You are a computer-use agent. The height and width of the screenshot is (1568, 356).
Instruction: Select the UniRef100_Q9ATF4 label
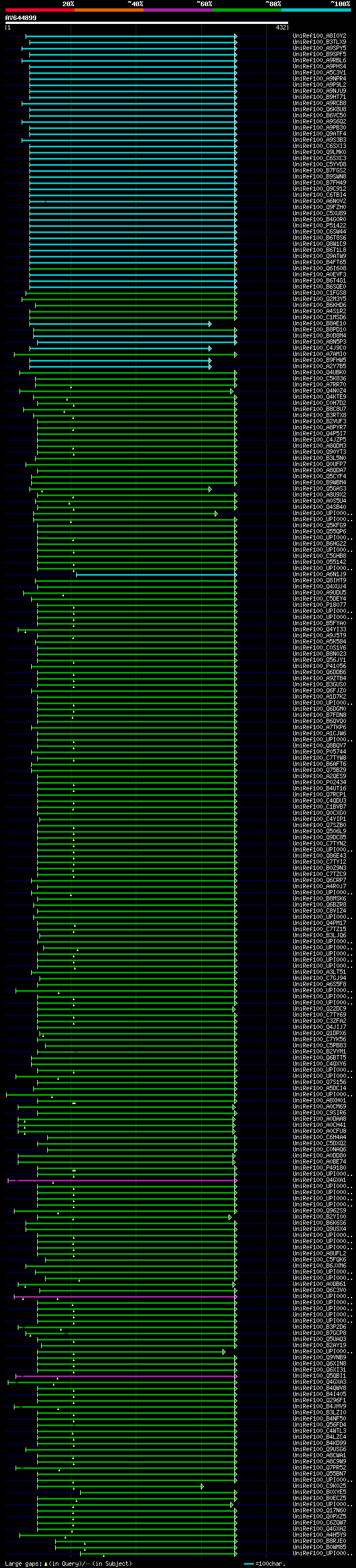point(319,134)
